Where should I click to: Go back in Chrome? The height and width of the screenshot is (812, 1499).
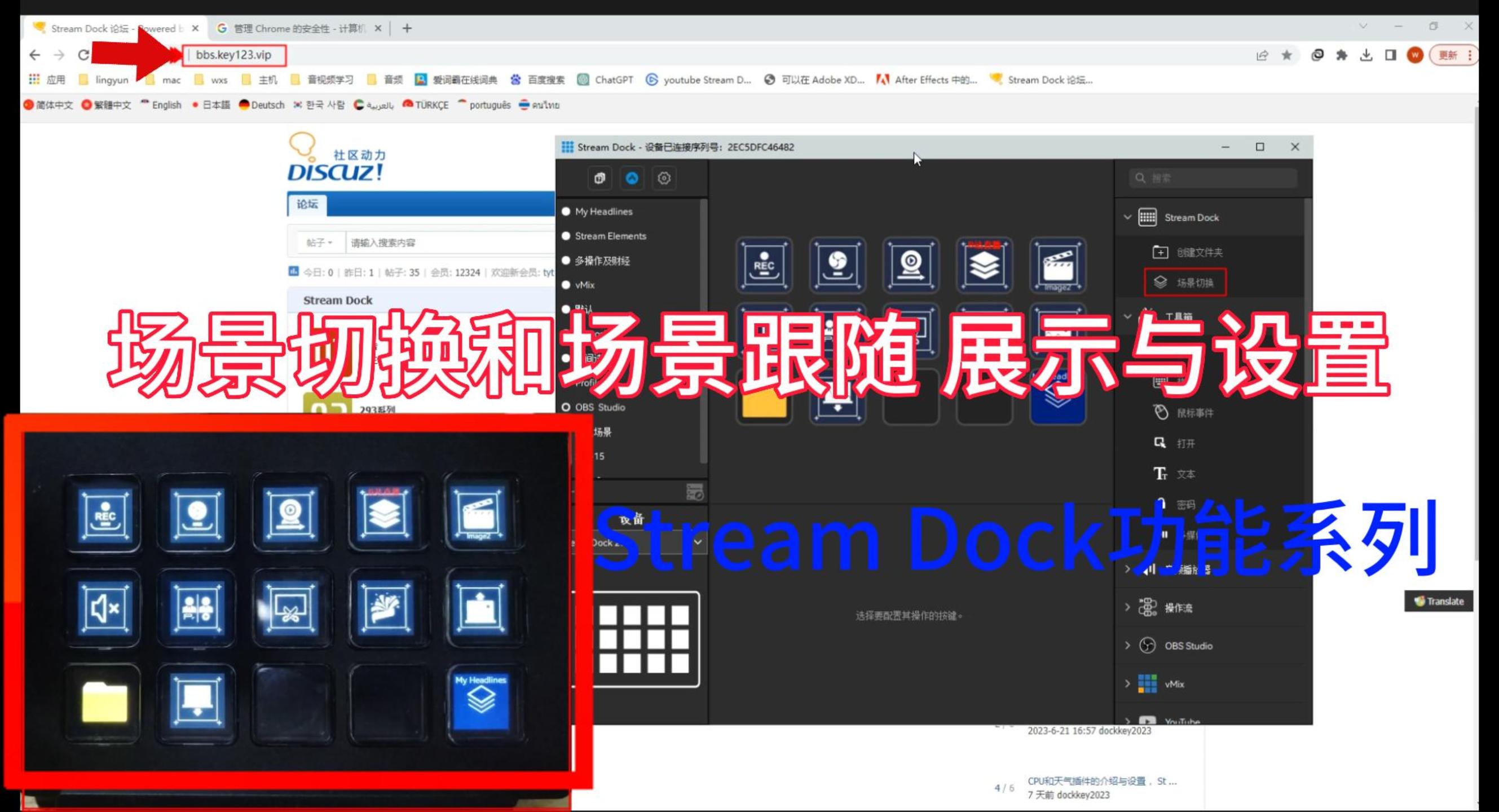35,55
